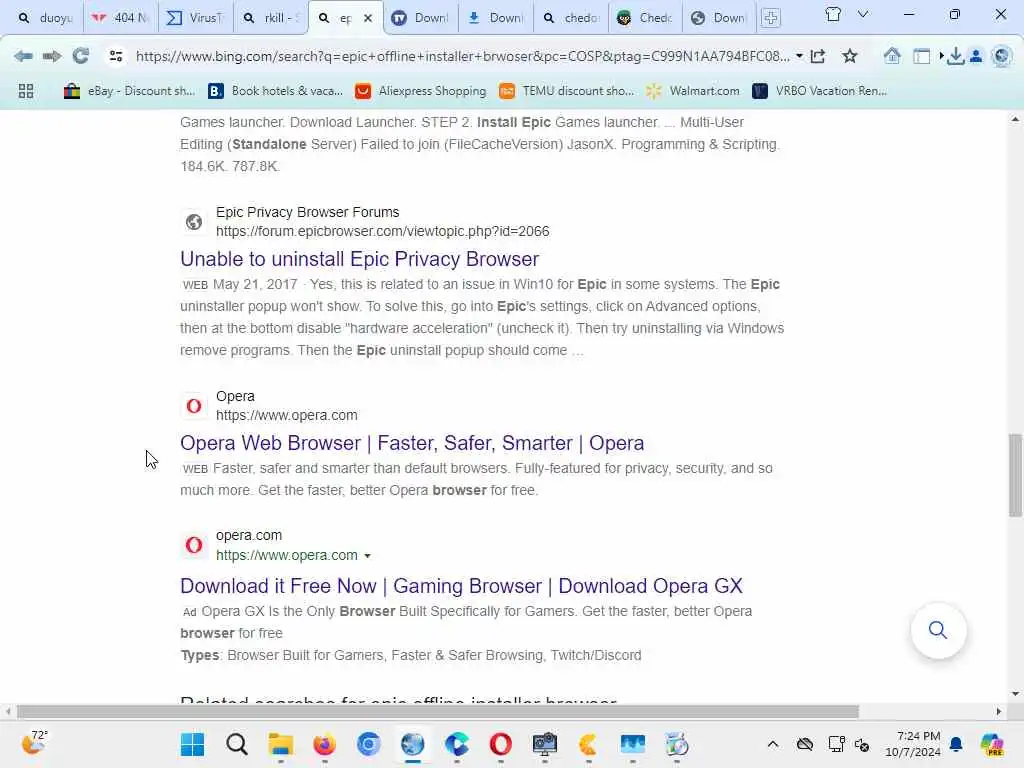Toggle the side panel icon
This screenshot has height=768, width=1024.
[921, 57]
